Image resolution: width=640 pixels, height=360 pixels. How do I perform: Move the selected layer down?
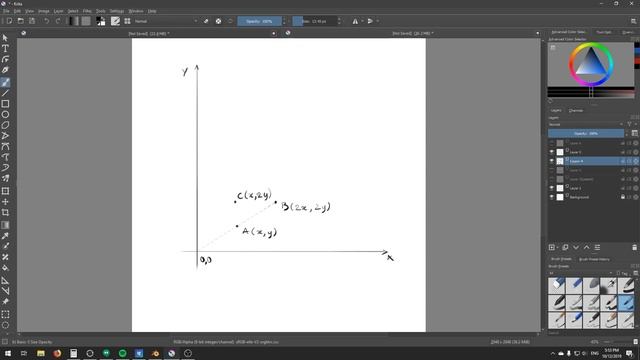pos(576,247)
